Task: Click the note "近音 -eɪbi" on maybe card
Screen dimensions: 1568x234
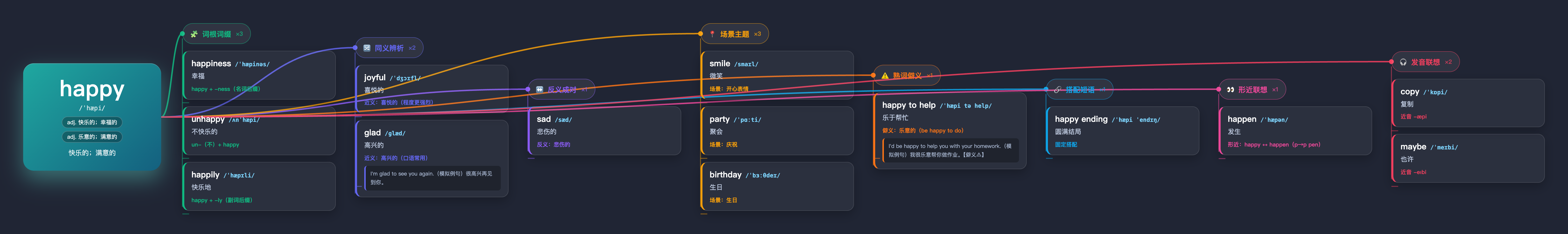Action: pos(1413,172)
